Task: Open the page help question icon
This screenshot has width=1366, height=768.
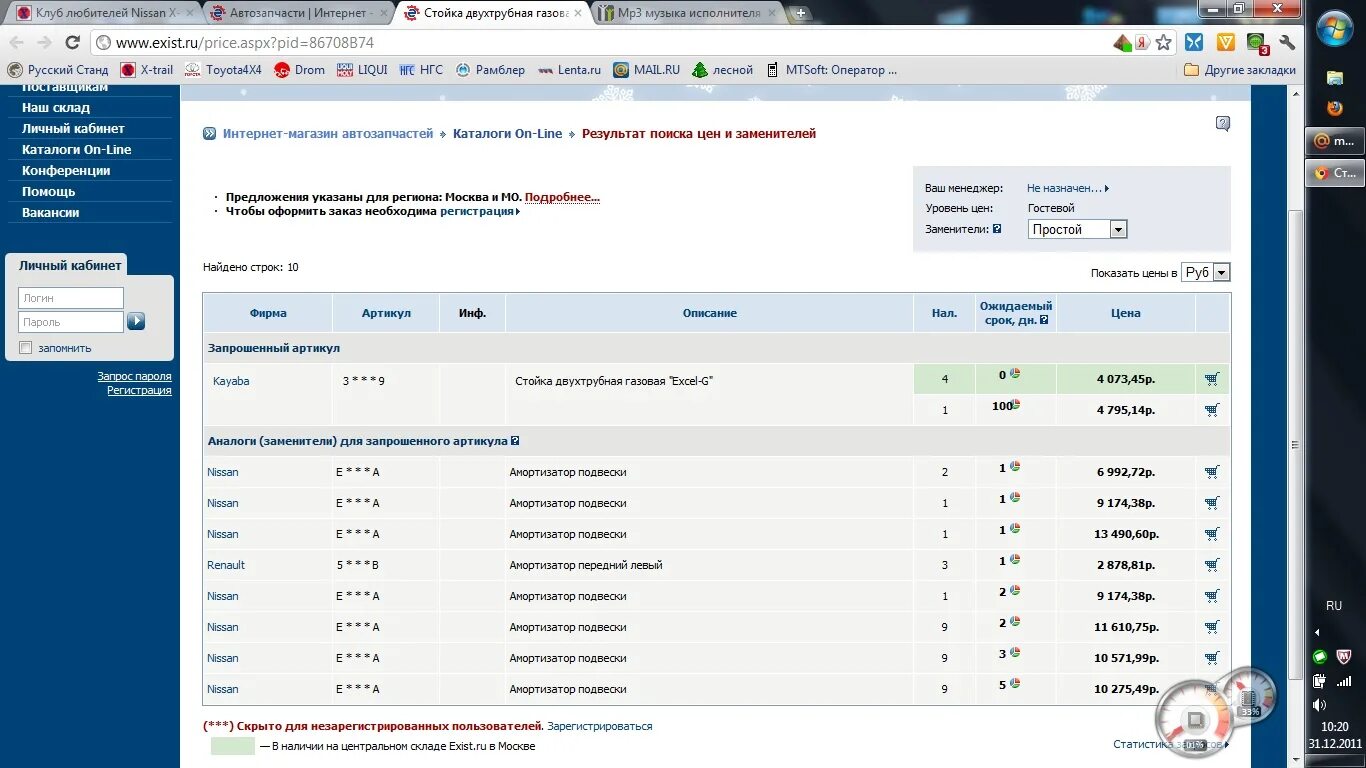Action: pyautogui.click(x=1223, y=123)
